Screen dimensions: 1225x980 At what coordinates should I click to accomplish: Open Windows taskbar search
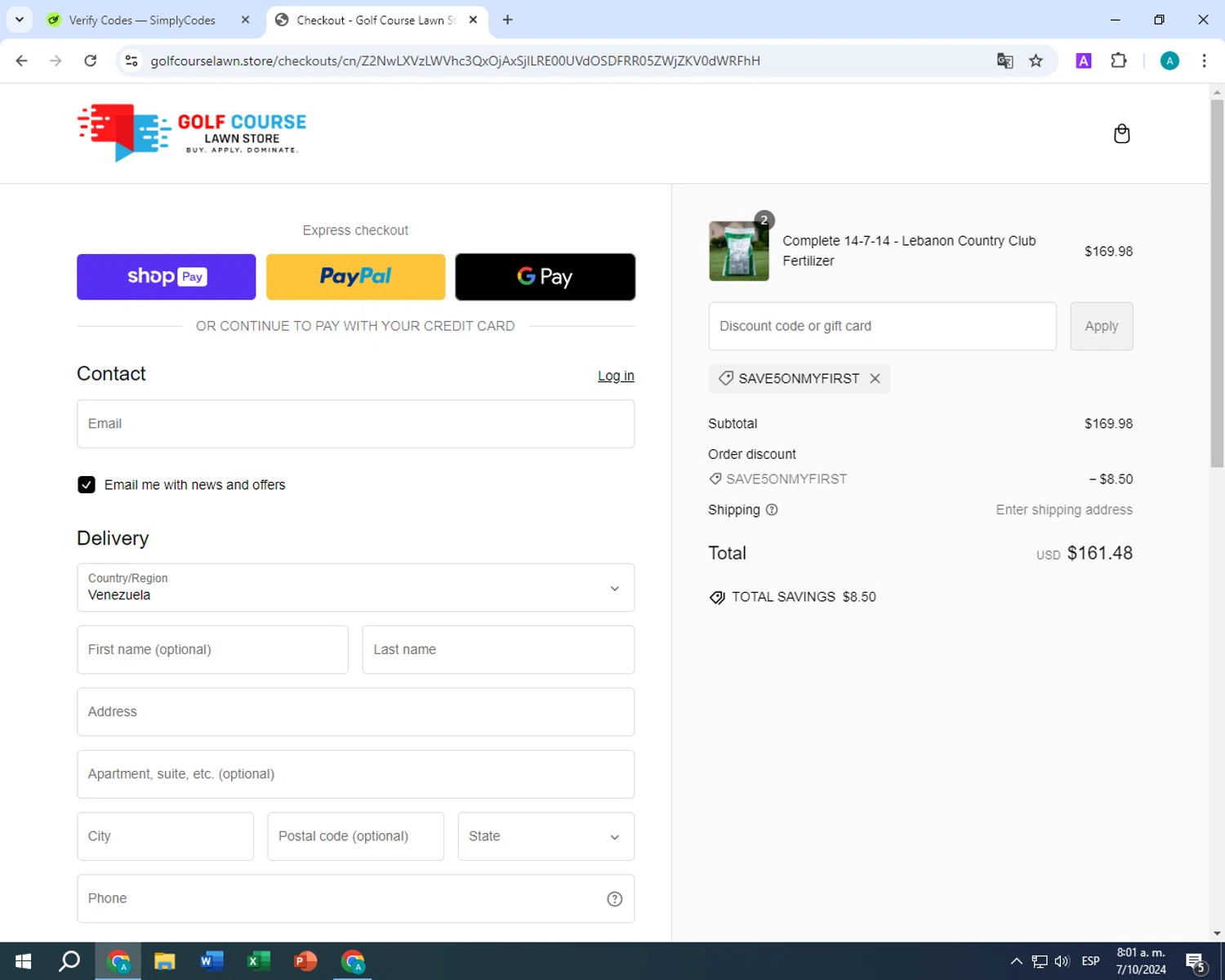(69, 961)
